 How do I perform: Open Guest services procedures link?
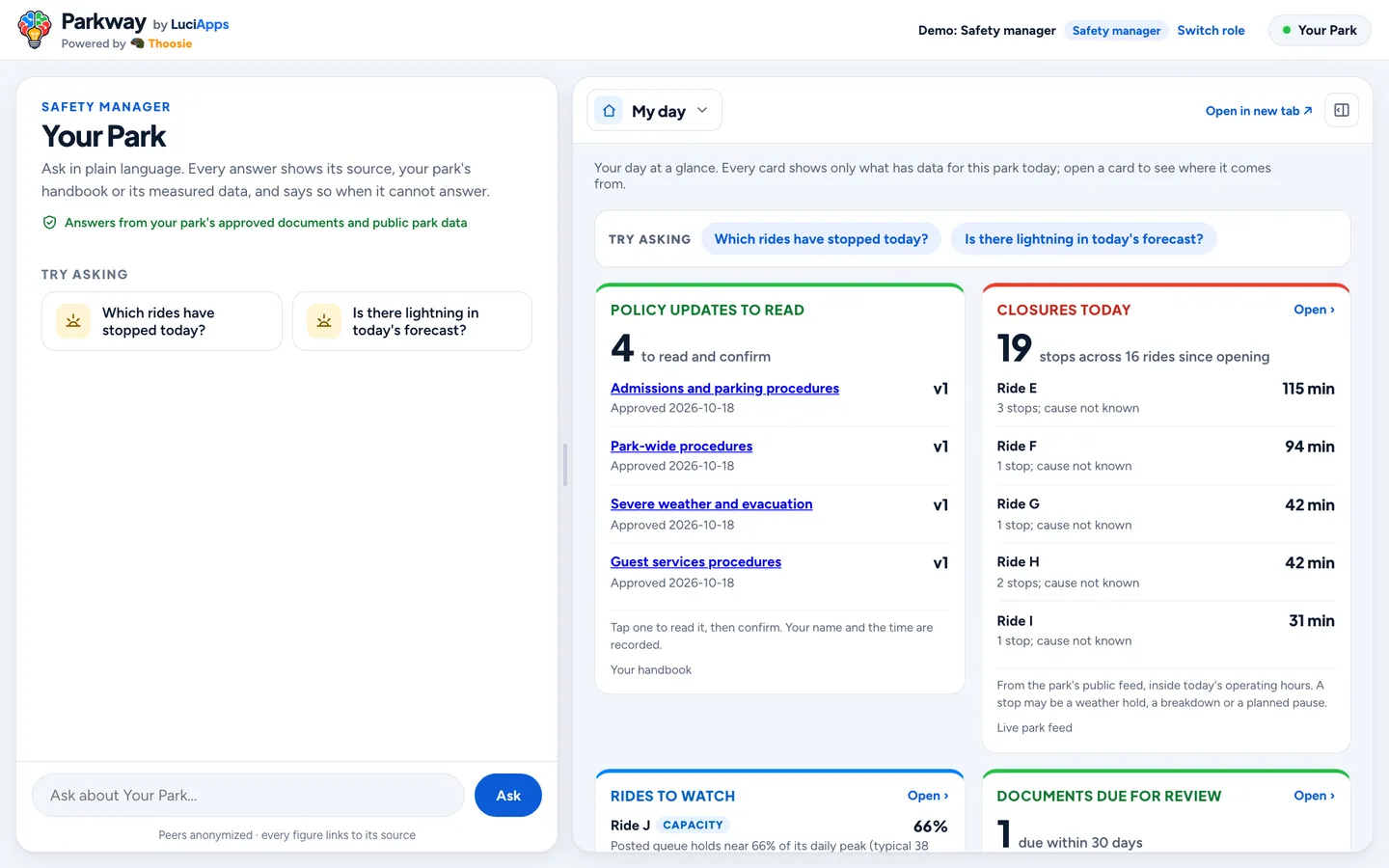tap(695, 561)
